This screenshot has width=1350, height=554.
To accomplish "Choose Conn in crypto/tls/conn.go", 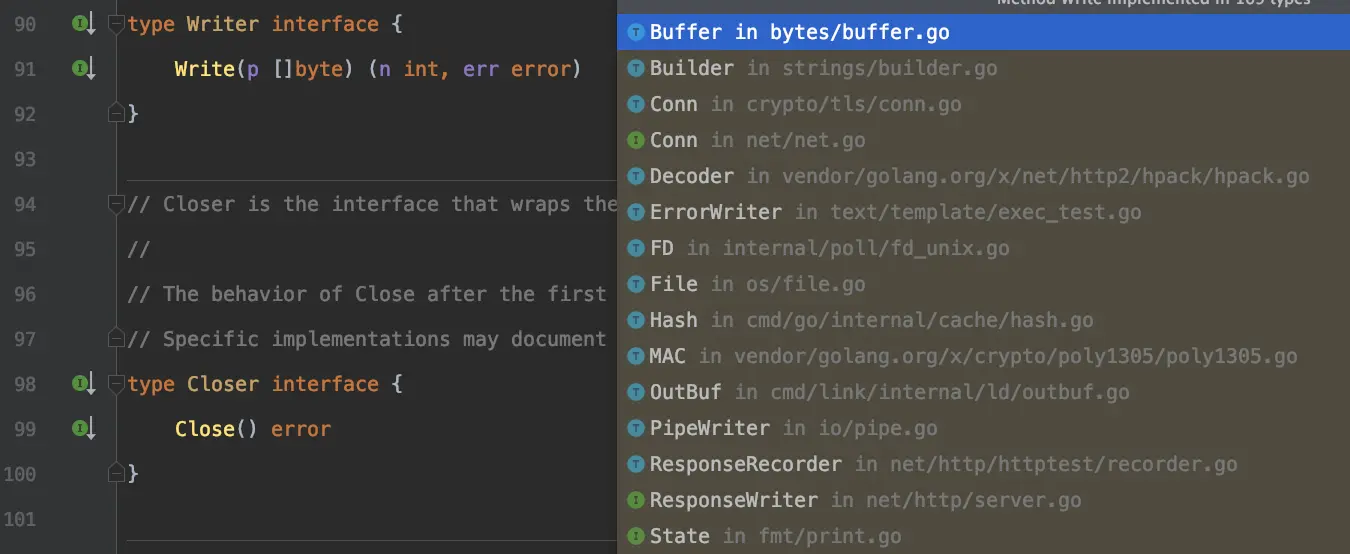I will click(x=805, y=104).
